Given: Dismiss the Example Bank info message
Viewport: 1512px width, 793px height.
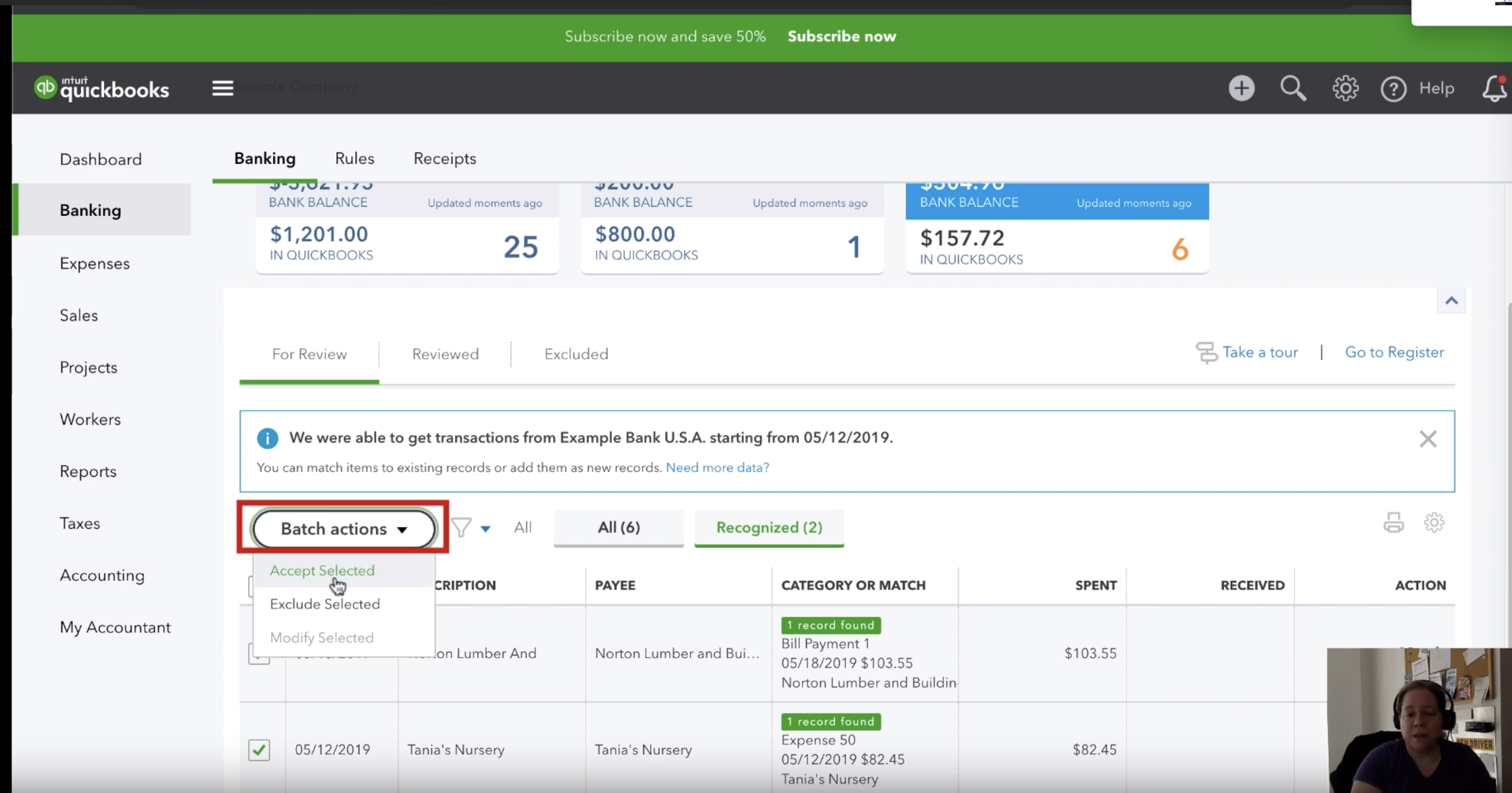Looking at the screenshot, I should (x=1428, y=438).
